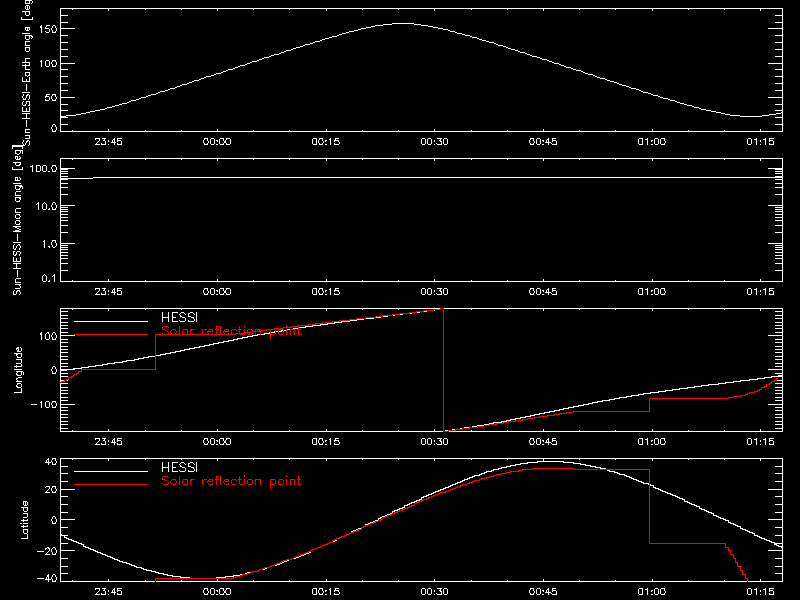Screen dimensions: 800x600
Task: Click the 23:45 time label under Moon angle plot
Action: [x=108, y=292]
